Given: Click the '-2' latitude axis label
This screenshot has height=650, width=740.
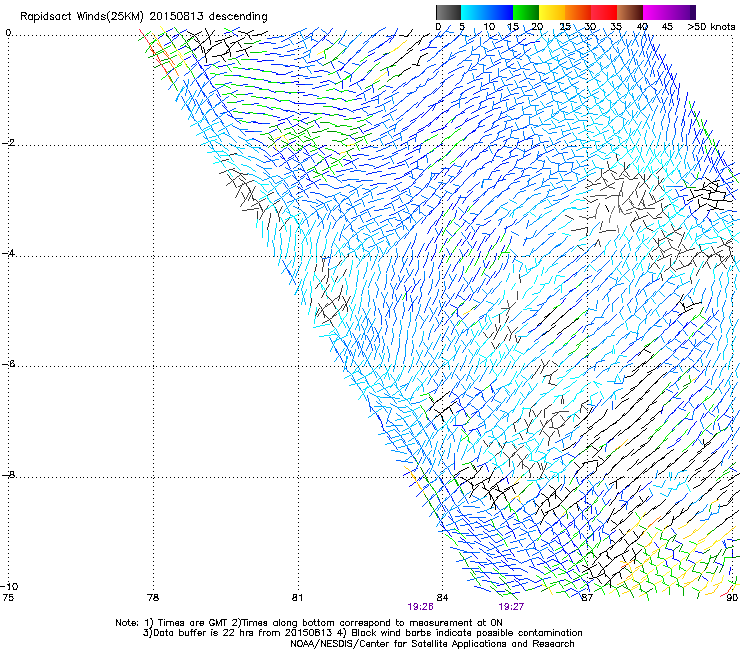Looking at the screenshot, I should 8,143.
